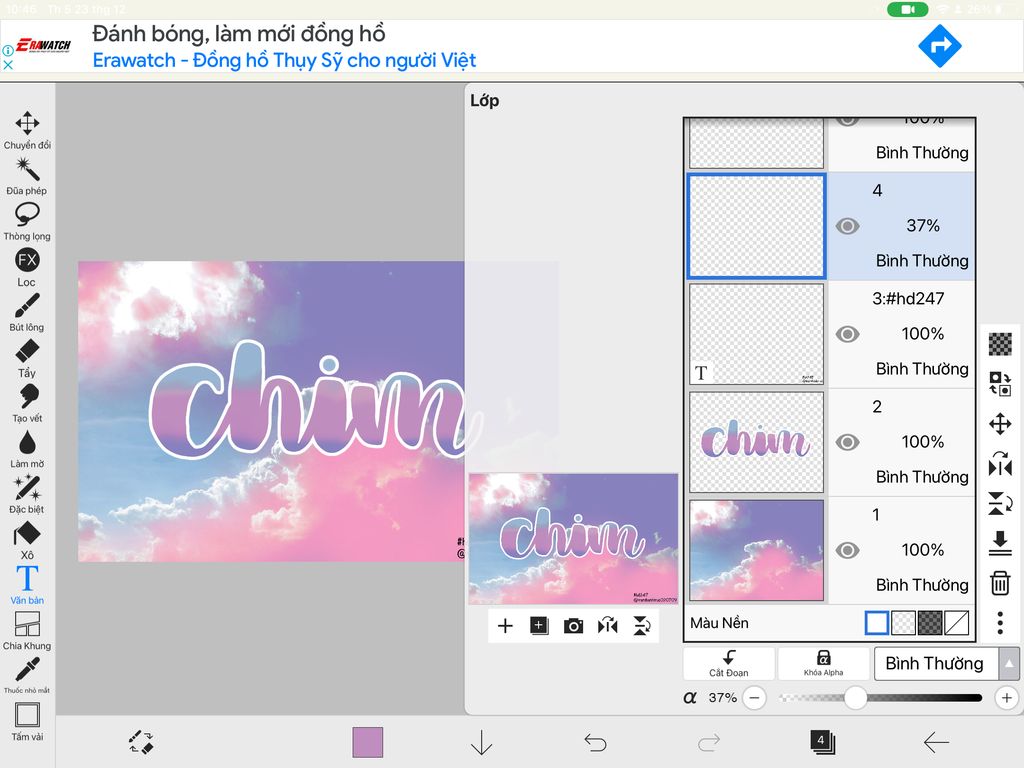Click the canvas preview image in layers panel

573,539
